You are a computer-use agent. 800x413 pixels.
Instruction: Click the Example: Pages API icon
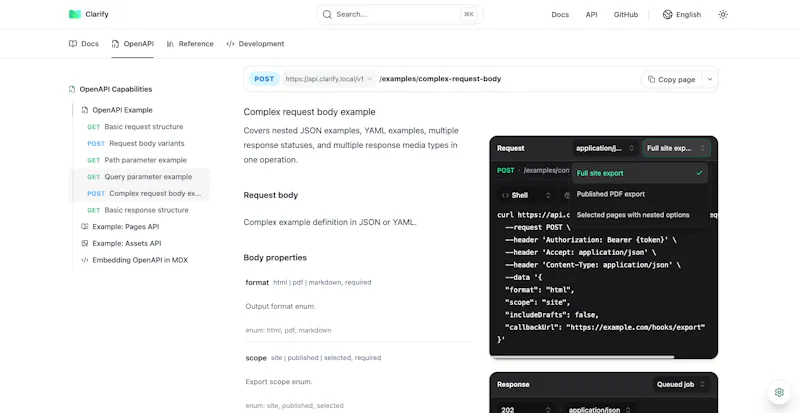tap(85, 227)
